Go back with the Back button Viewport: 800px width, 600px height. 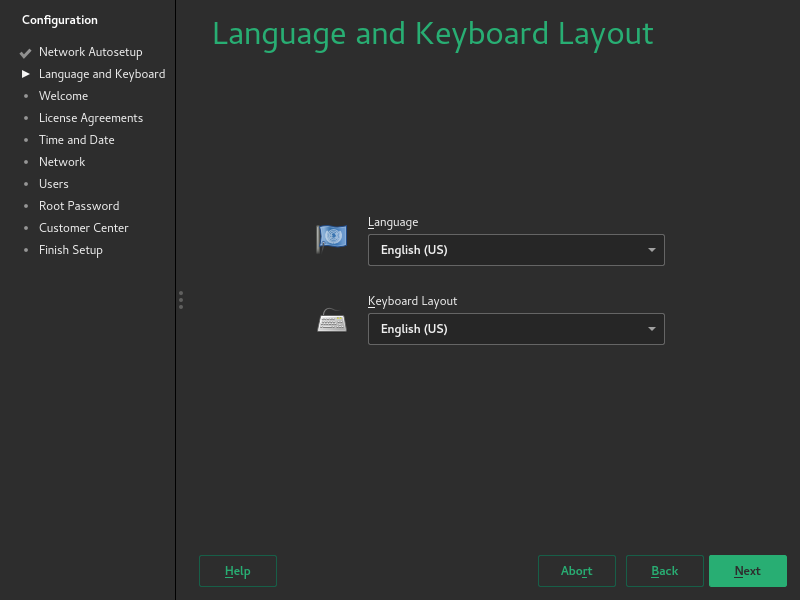tap(664, 571)
